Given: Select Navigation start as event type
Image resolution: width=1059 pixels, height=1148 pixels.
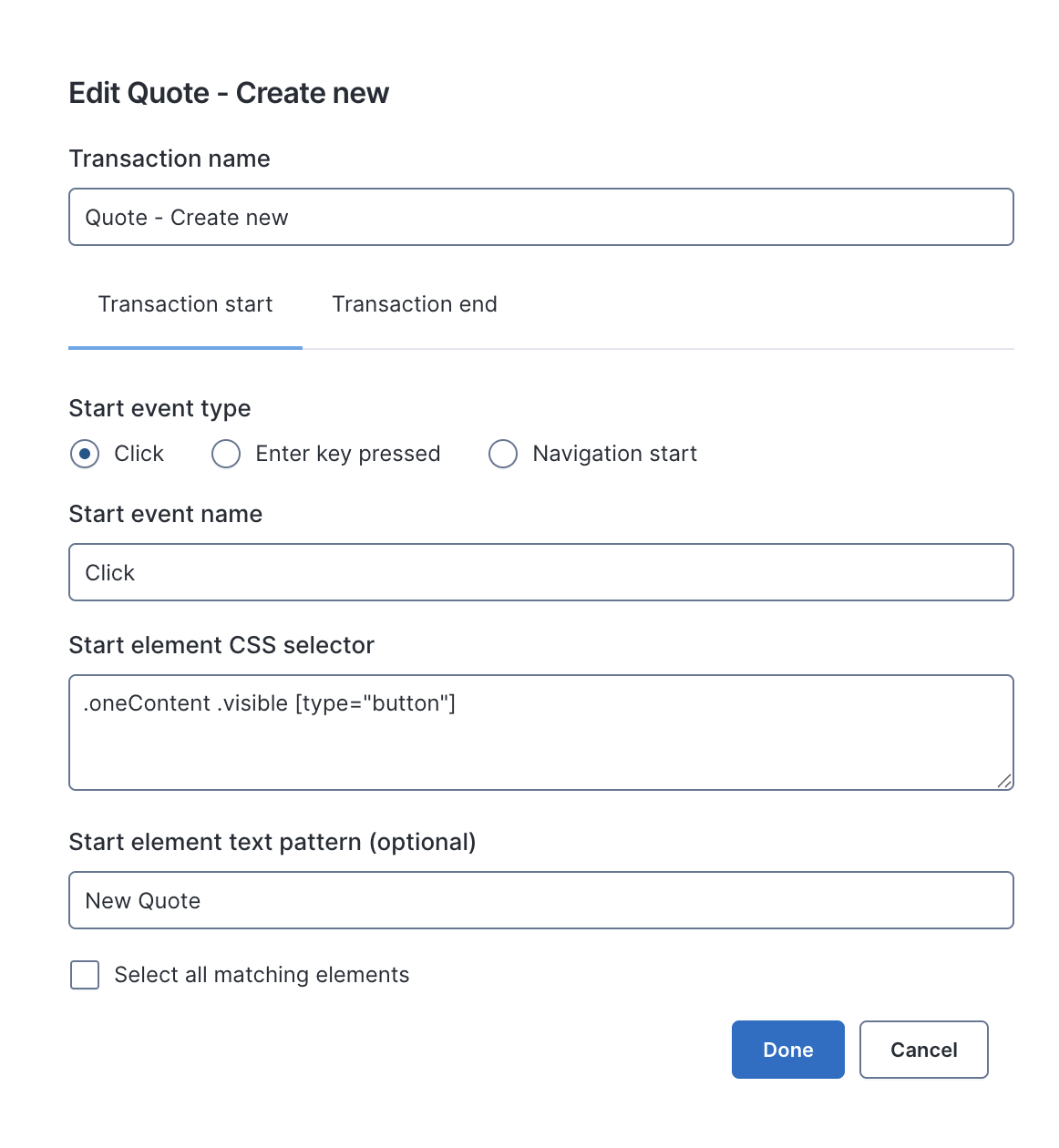Looking at the screenshot, I should (503, 454).
